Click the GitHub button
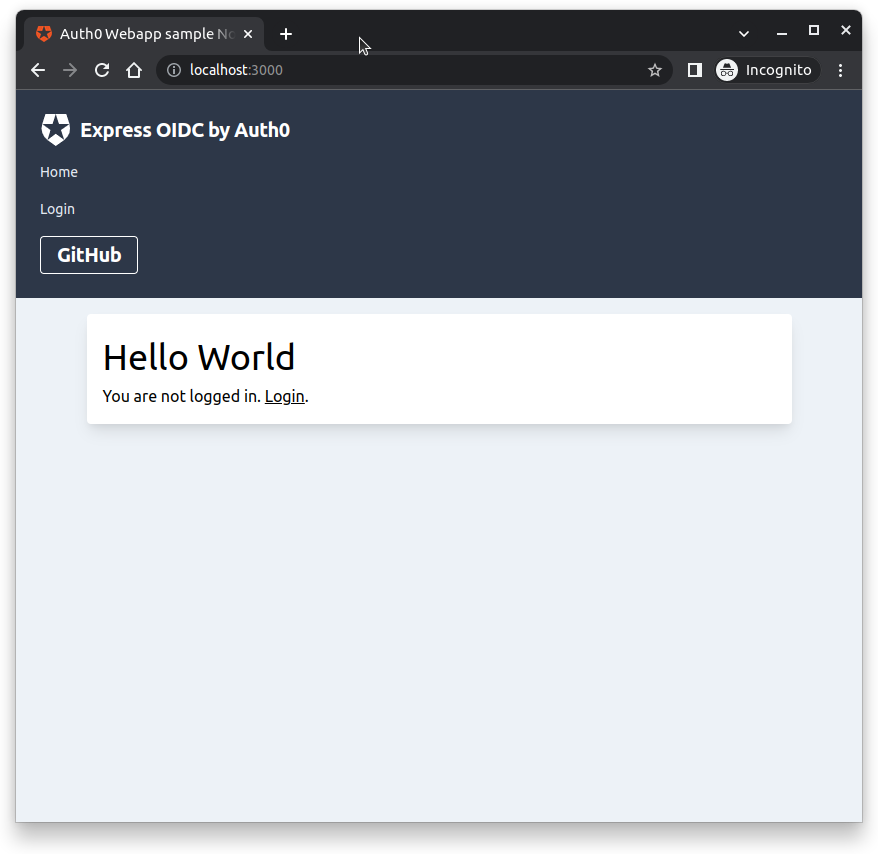Viewport: 878px width, 854px height. coord(88,254)
